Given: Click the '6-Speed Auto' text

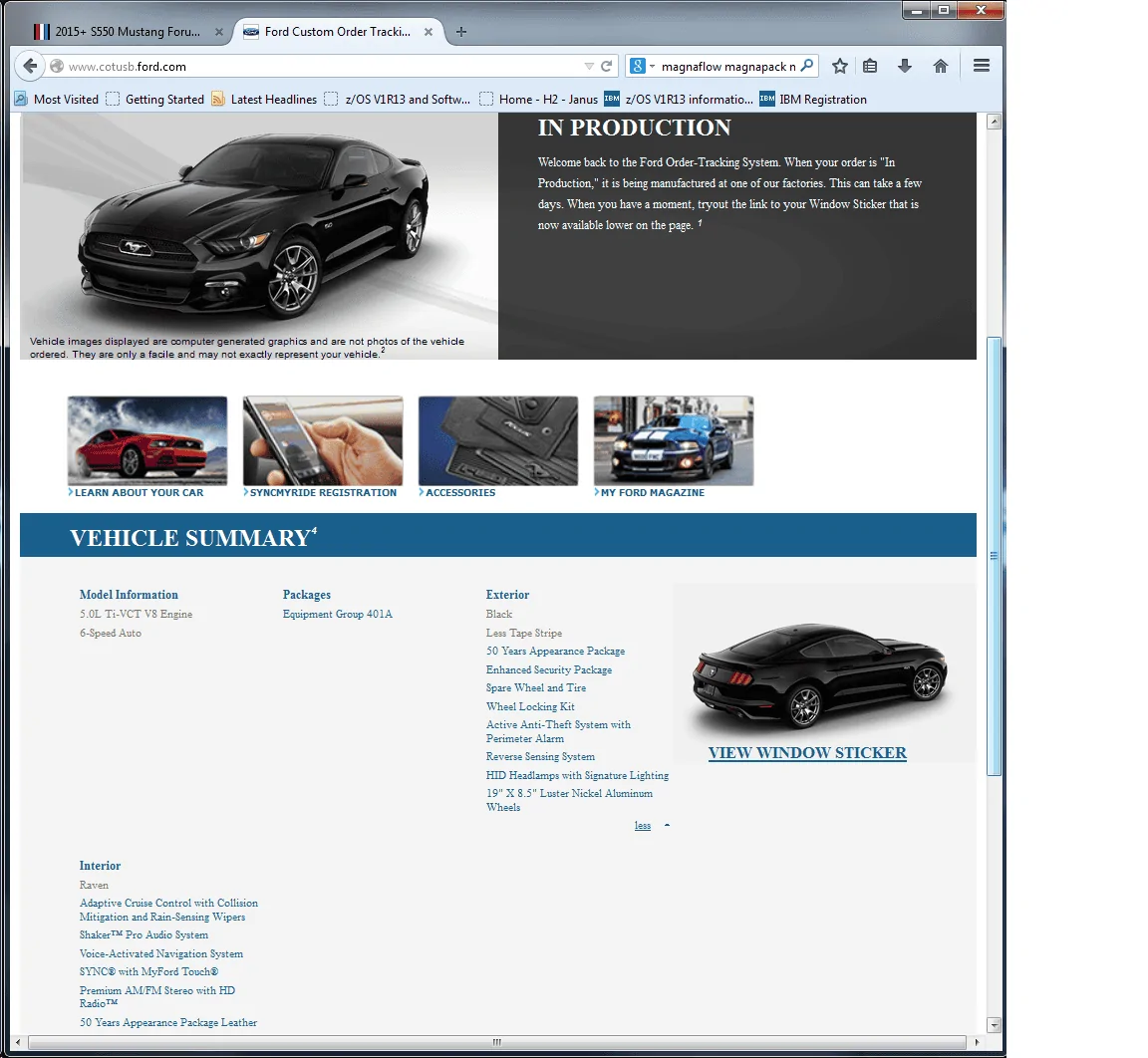Looking at the screenshot, I should click(x=111, y=633).
